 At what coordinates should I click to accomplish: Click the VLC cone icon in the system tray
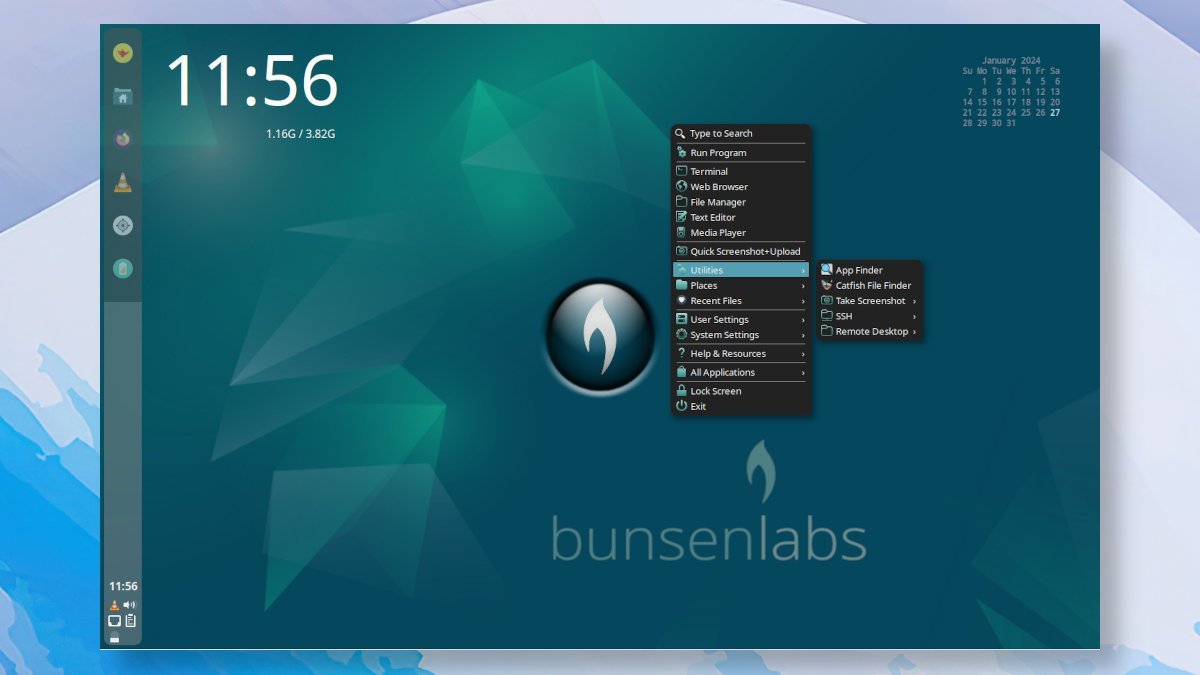point(114,604)
